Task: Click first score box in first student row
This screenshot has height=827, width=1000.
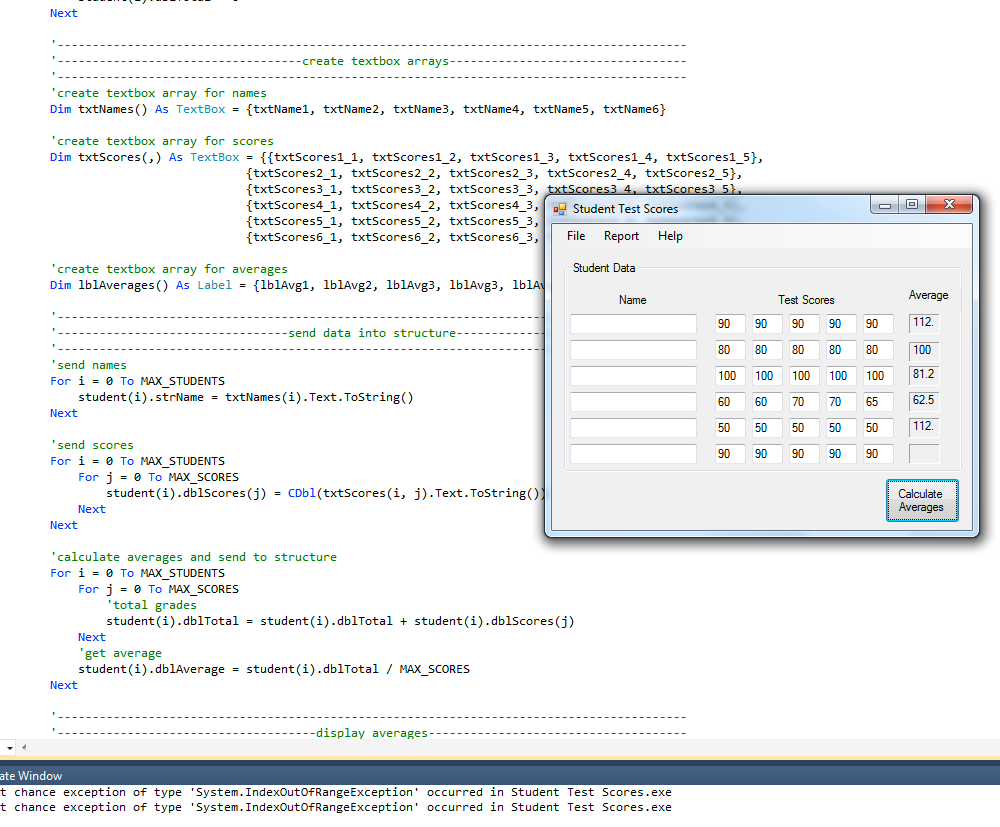Action: pyautogui.click(x=730, y=324)
